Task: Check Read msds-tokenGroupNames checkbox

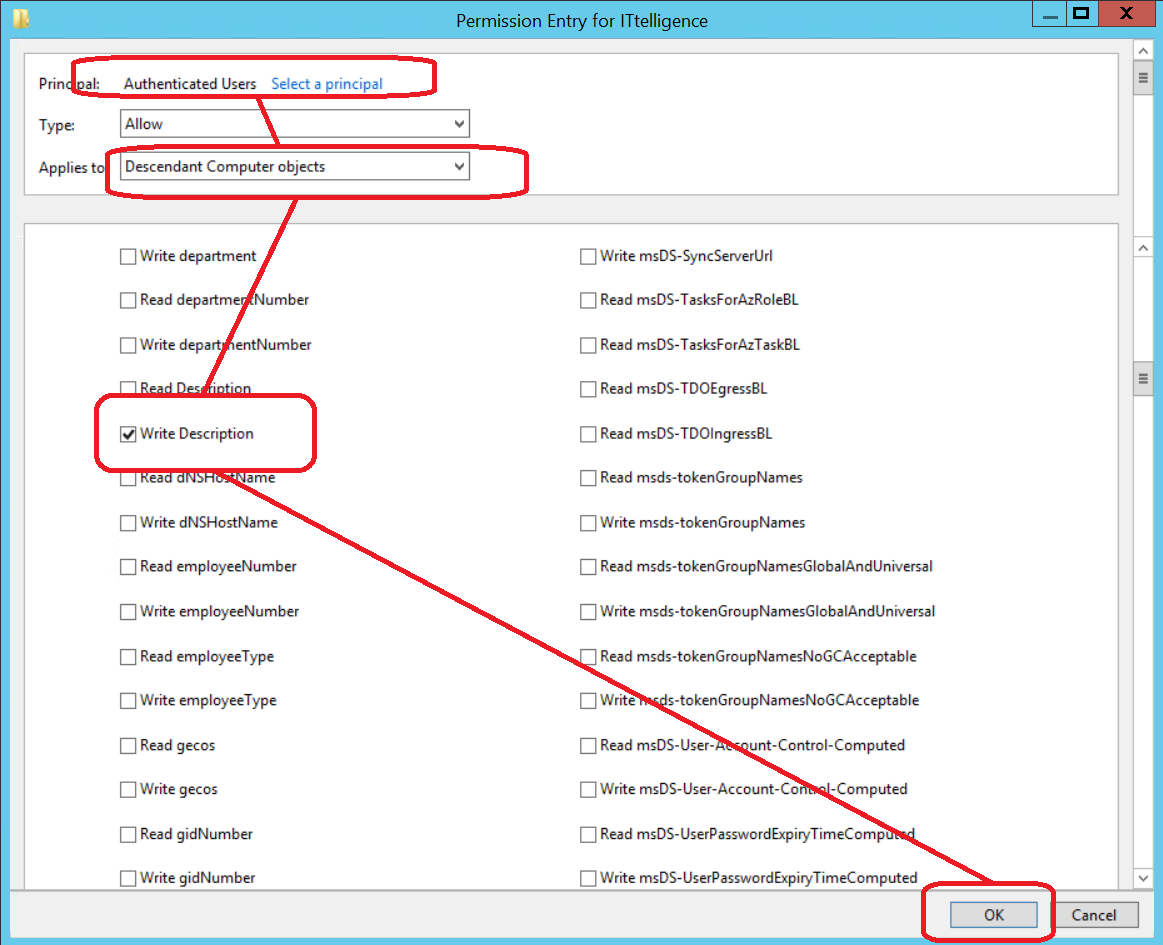Action: (588, 478)
